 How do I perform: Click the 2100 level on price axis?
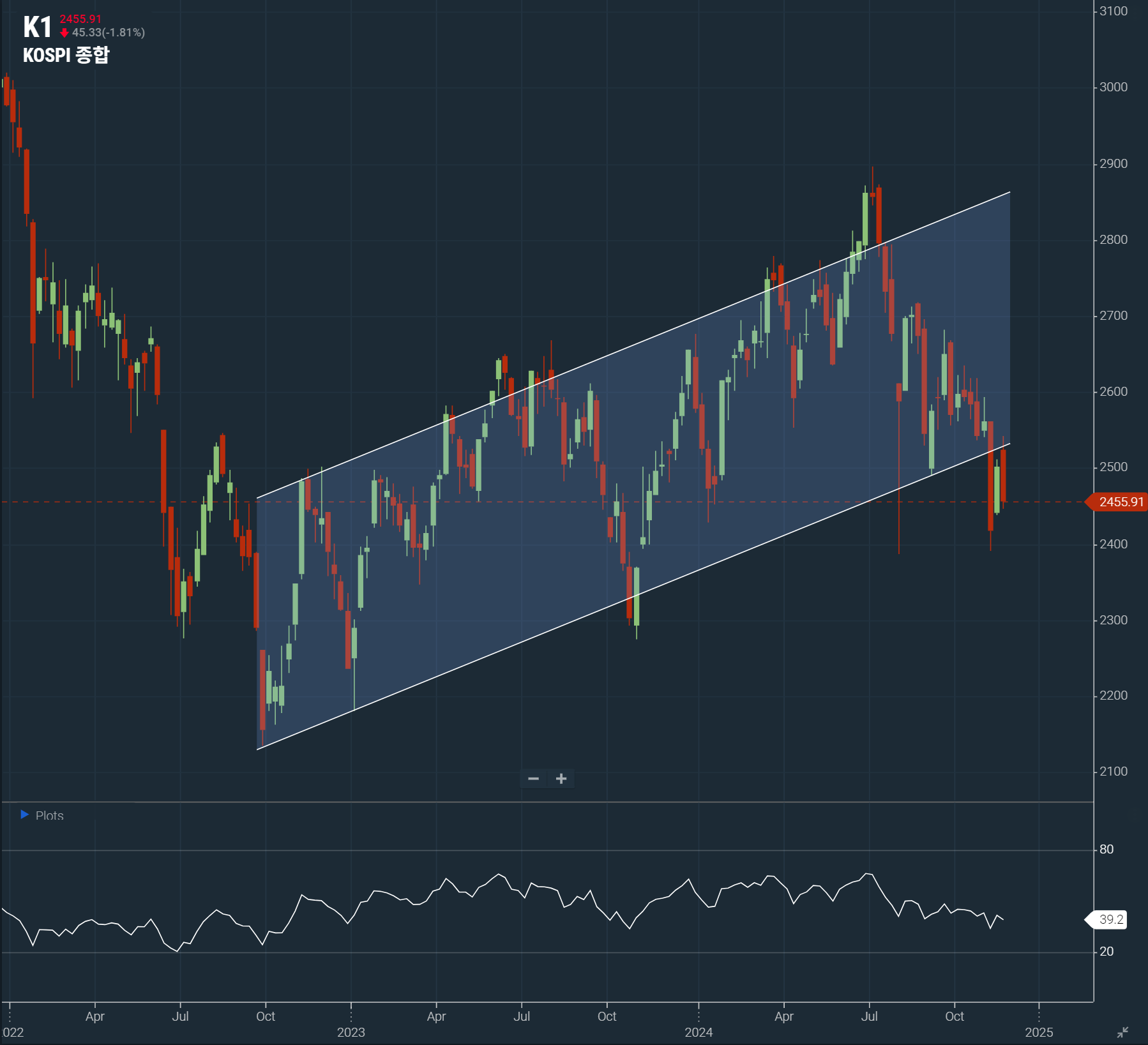[1113, 772]
